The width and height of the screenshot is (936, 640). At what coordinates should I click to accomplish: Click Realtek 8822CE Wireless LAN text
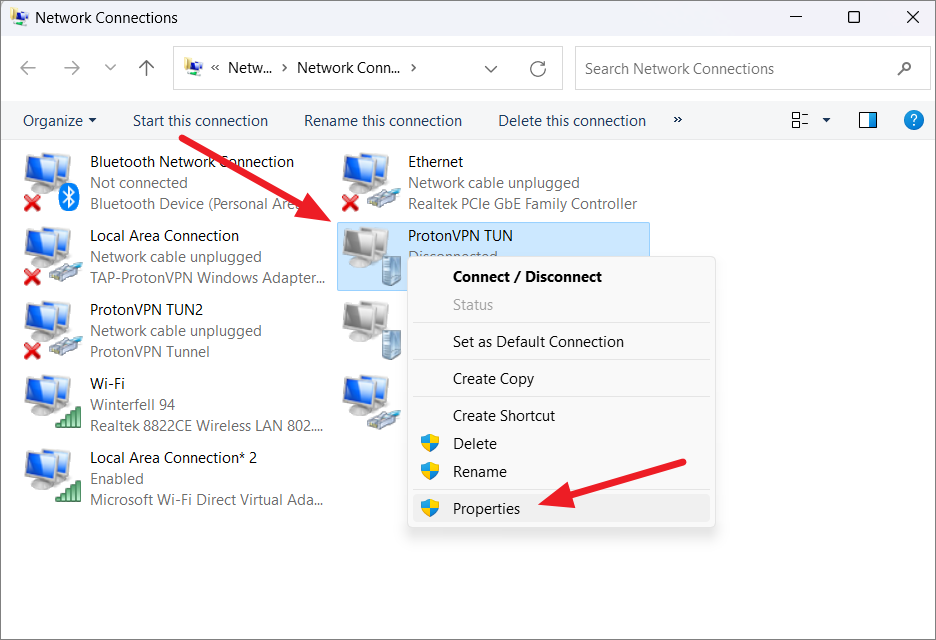point(206,426)
